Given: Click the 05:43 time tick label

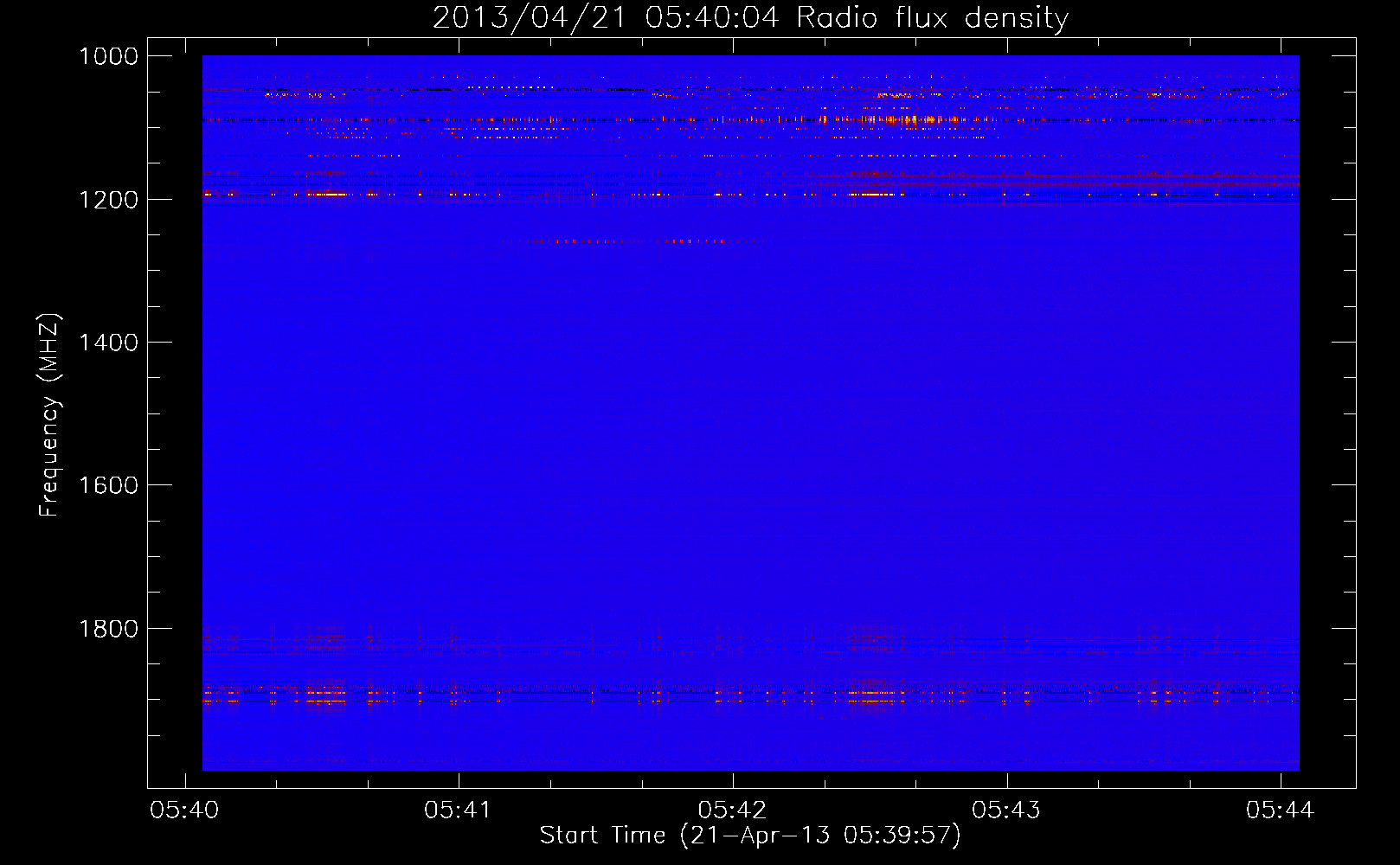Looking at the screenshot, I should 1006,811.
